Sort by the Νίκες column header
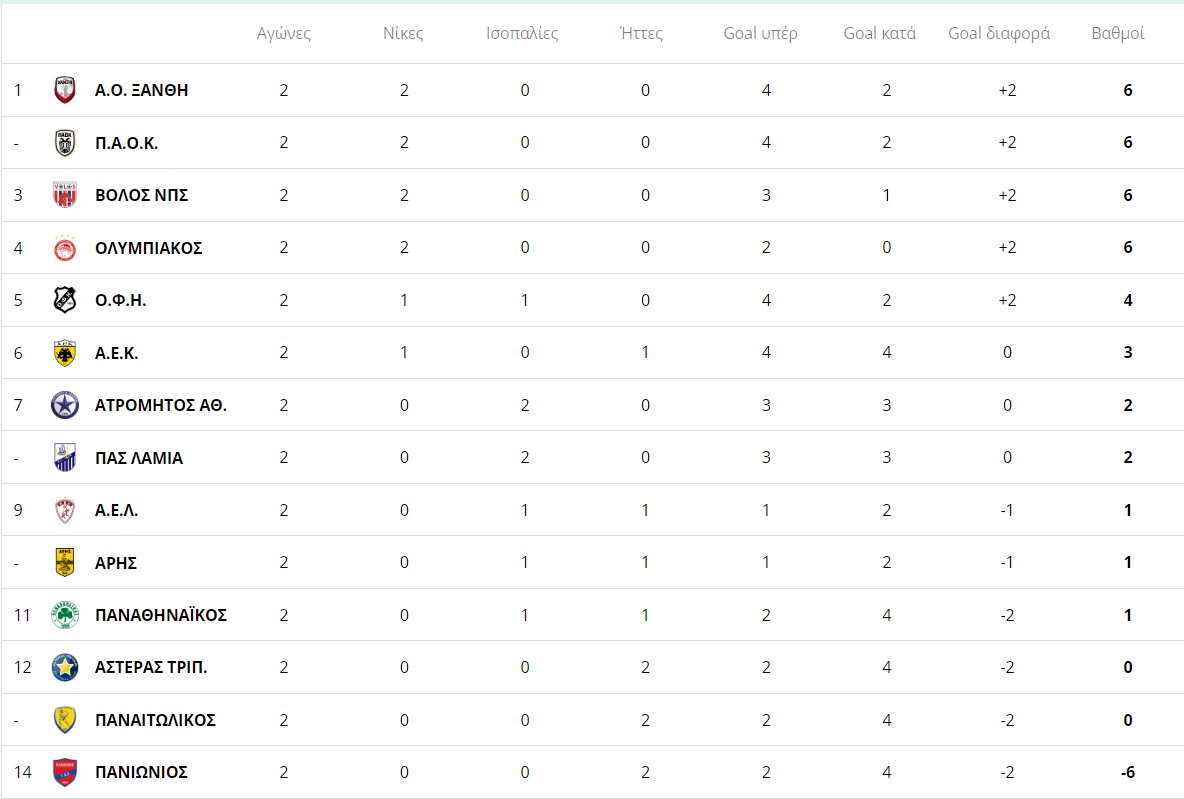This screenshot has height=799, width=1184. (x=402, y=33)
